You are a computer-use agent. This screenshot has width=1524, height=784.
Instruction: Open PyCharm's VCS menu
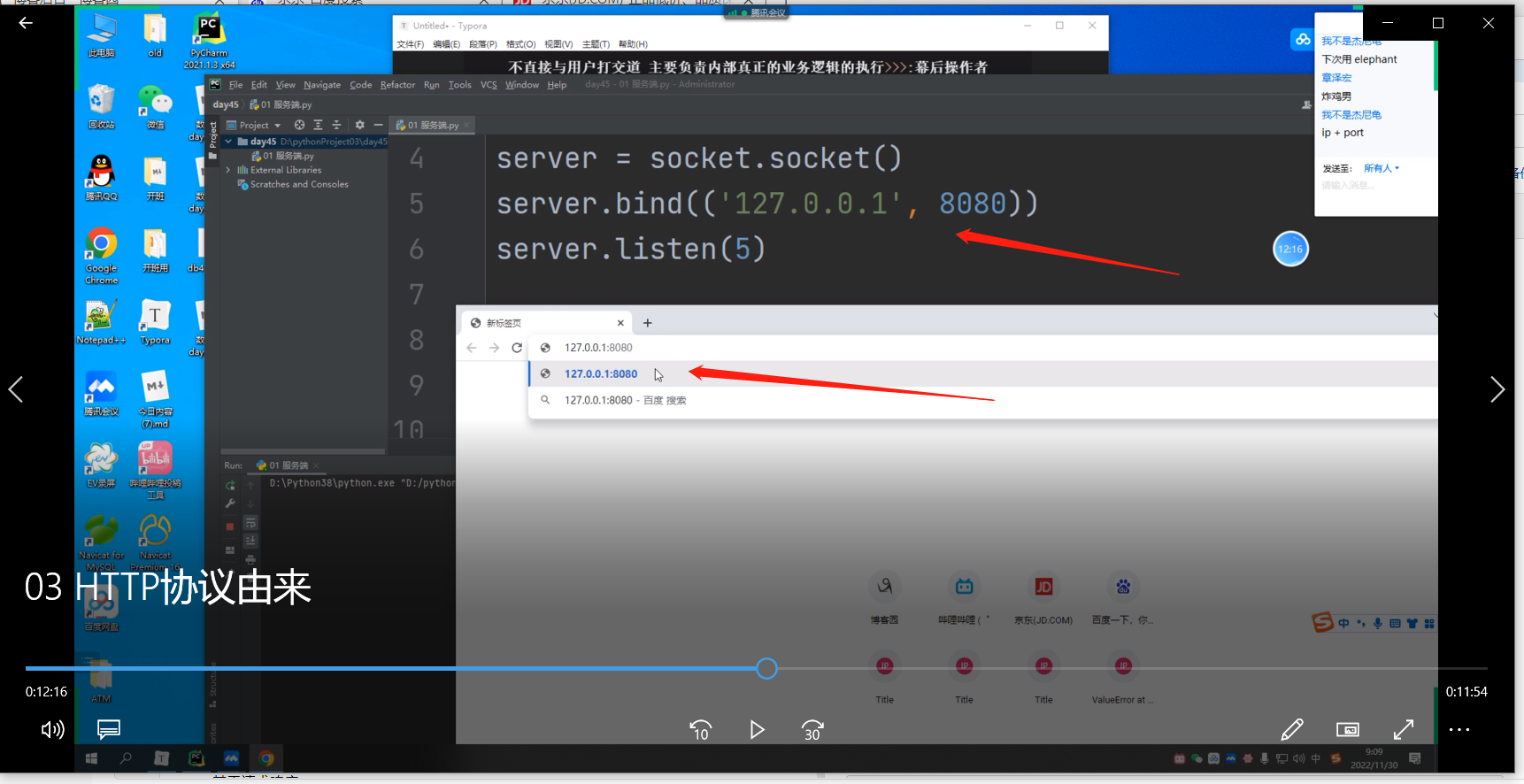click(489, 85)
